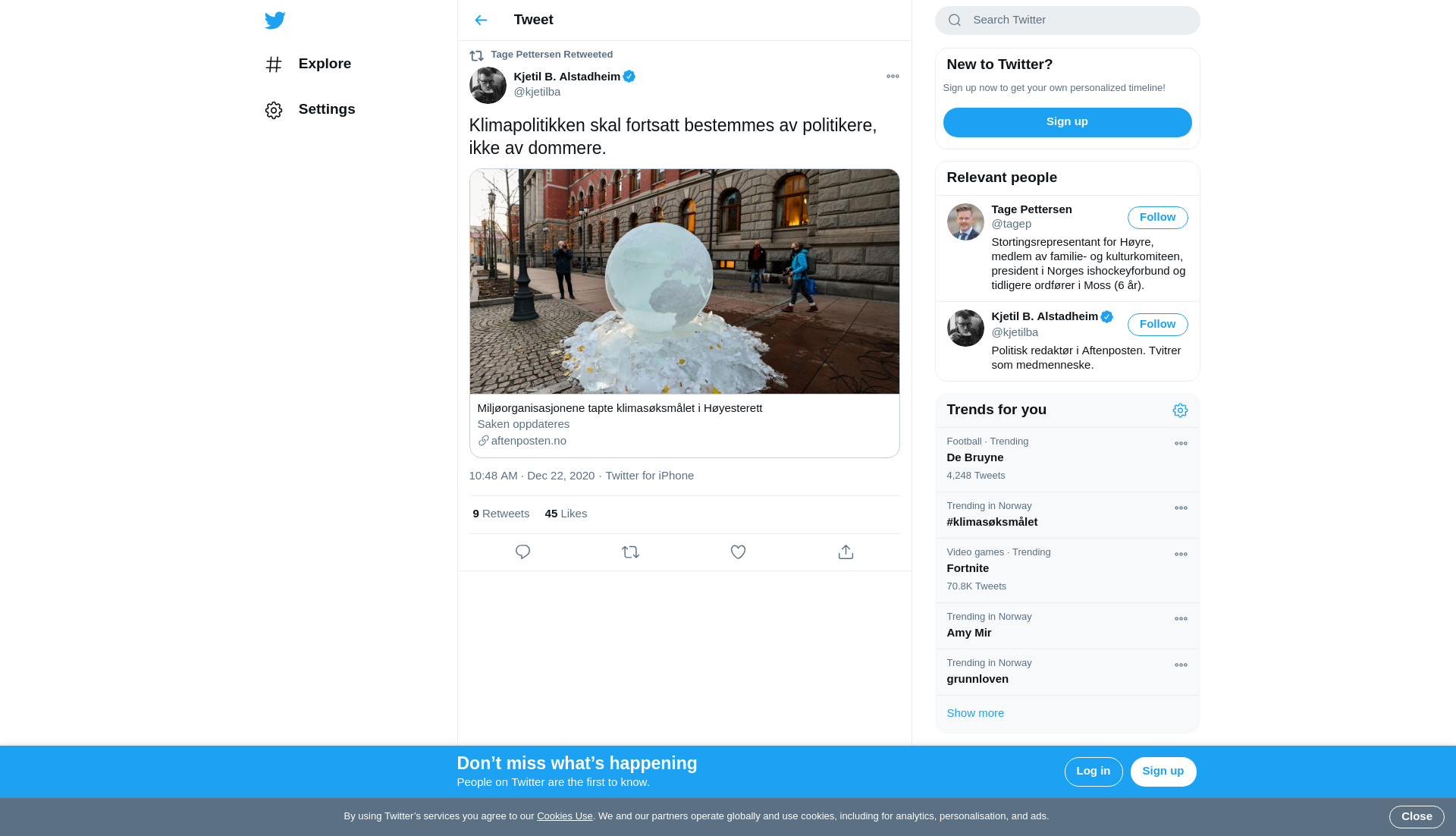The height and width of the screenshot is (836, 1456).
Task: Open more options for Fortnite trend
Action: pos(1181,555)
